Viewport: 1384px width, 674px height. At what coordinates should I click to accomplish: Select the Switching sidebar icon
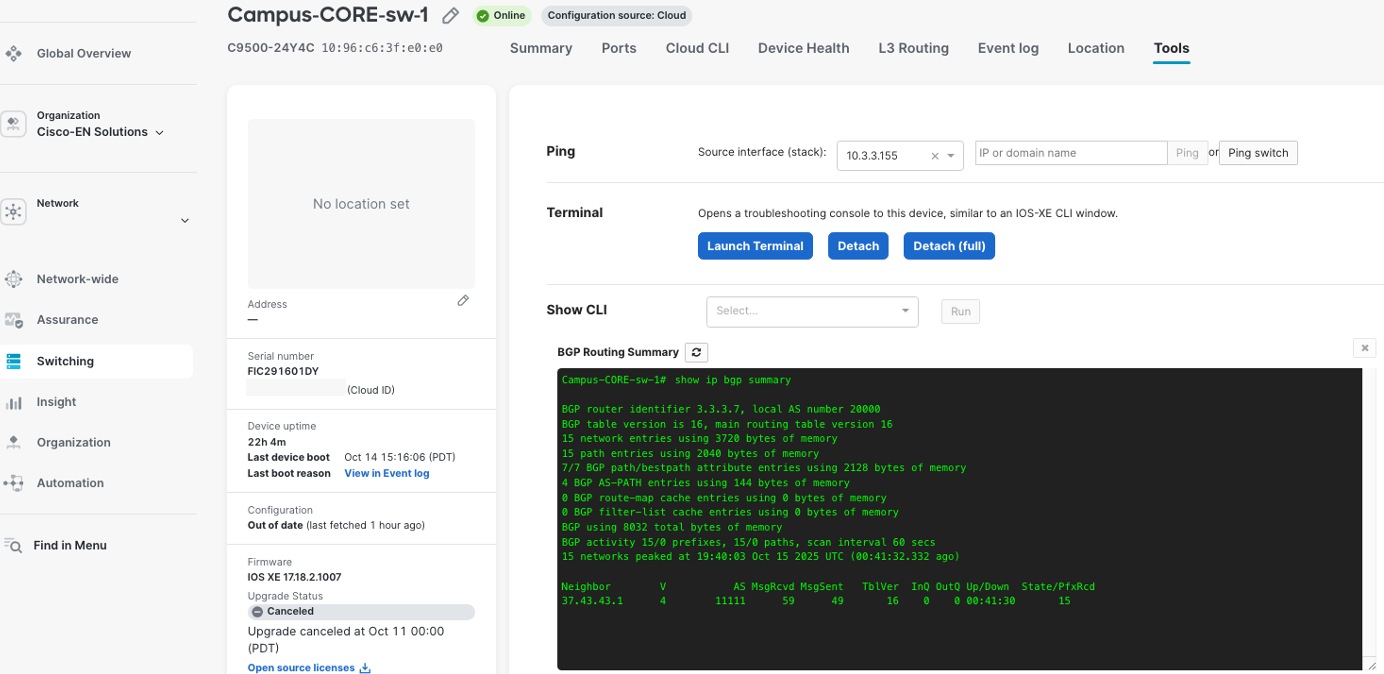click(x=14, y=361)
